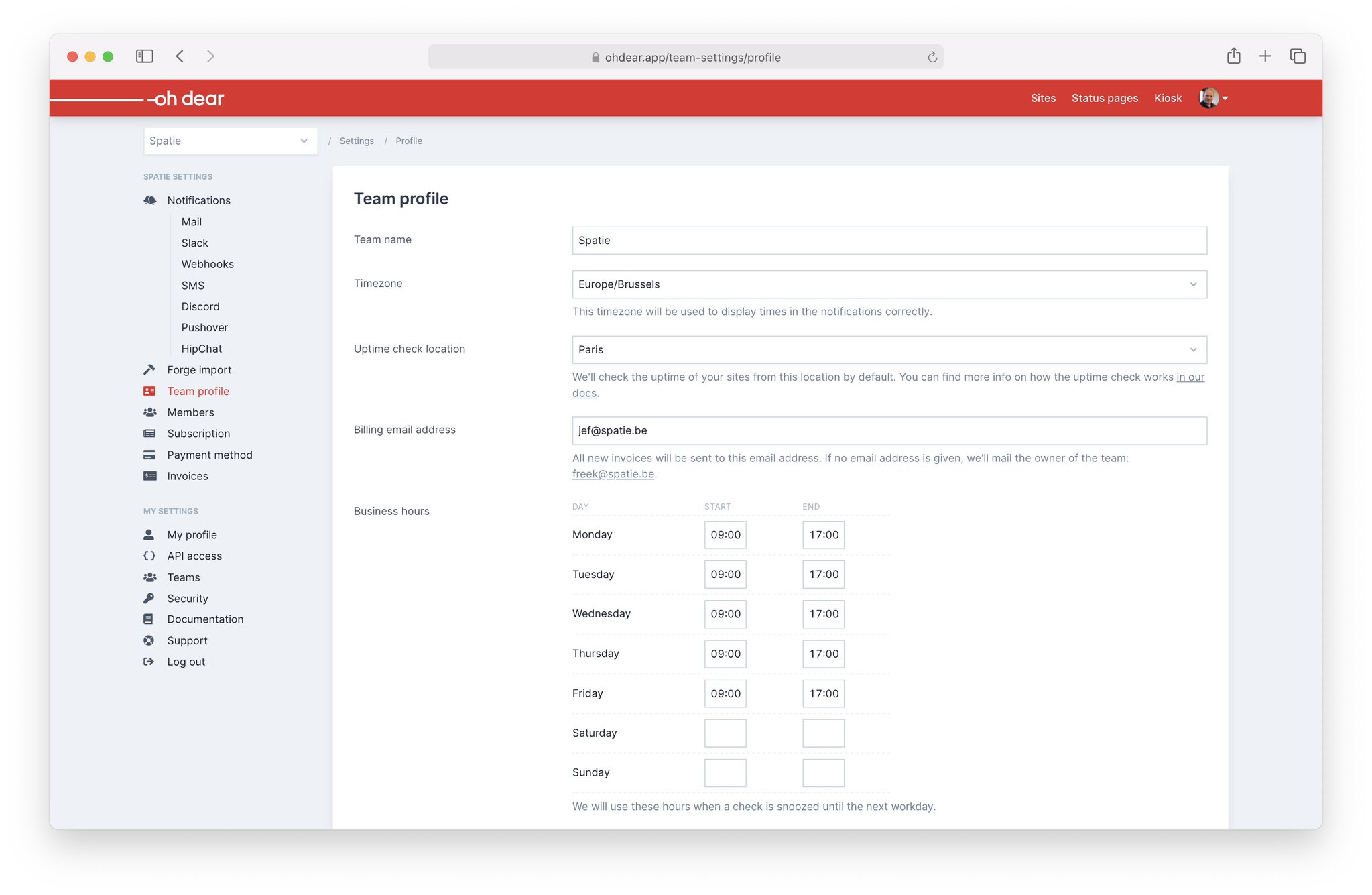Click the Security key icon
The height and width of the screenshot is (895, 1372).
149,598
